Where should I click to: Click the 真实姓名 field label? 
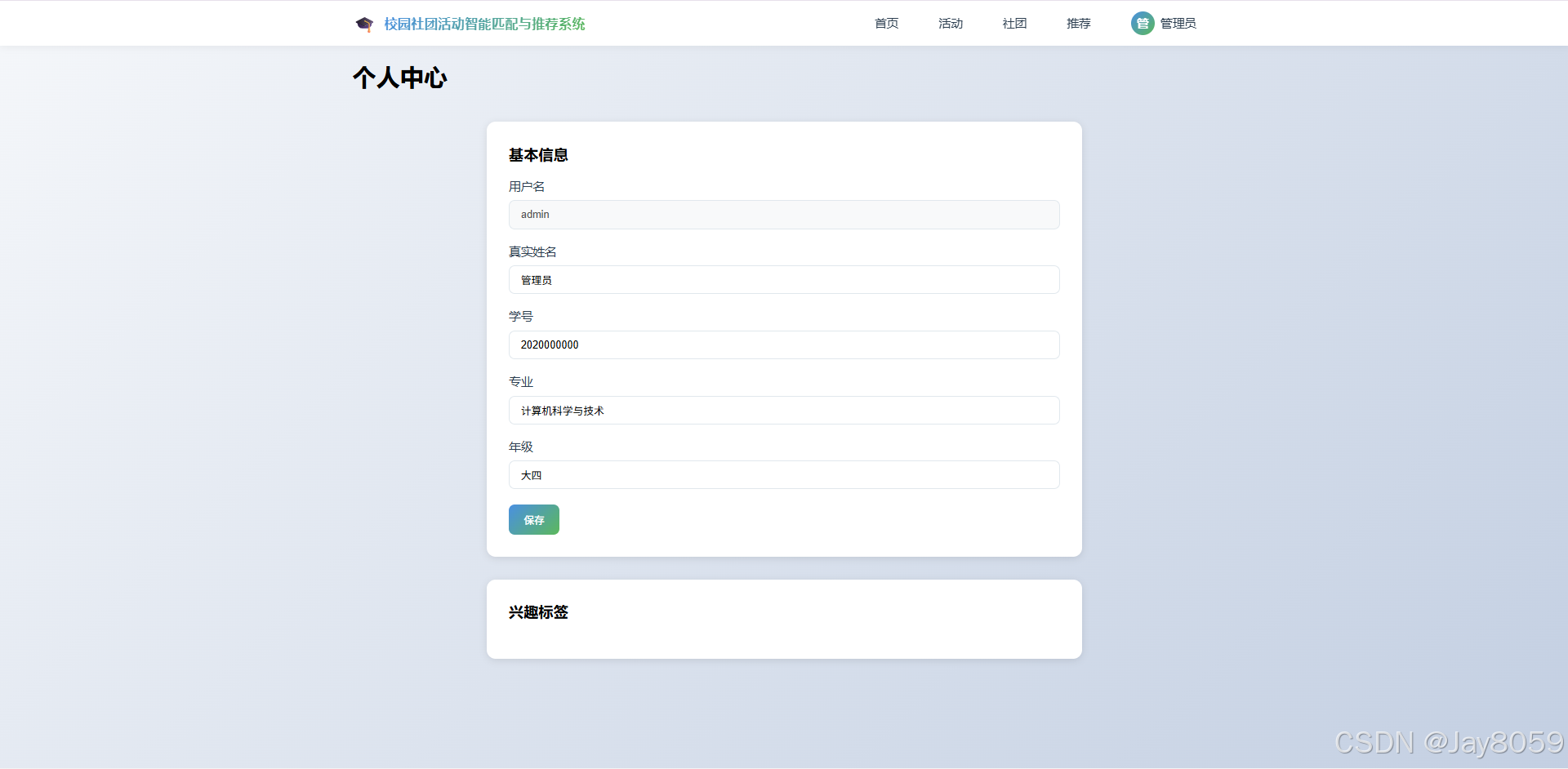(x=532, y=252)
